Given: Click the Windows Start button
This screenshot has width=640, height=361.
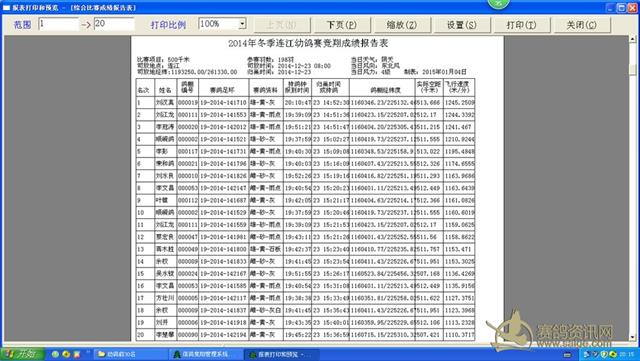Looking at the screenshot, I should 22,354.
